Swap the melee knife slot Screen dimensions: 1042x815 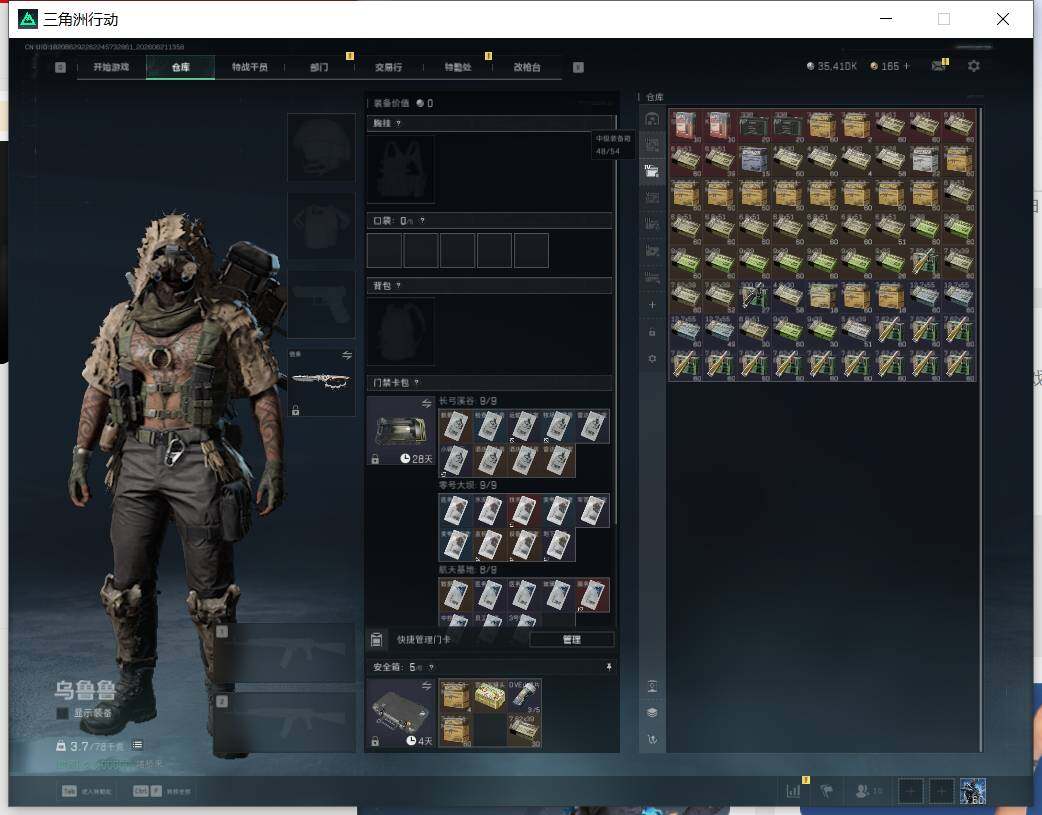point(346,356)
